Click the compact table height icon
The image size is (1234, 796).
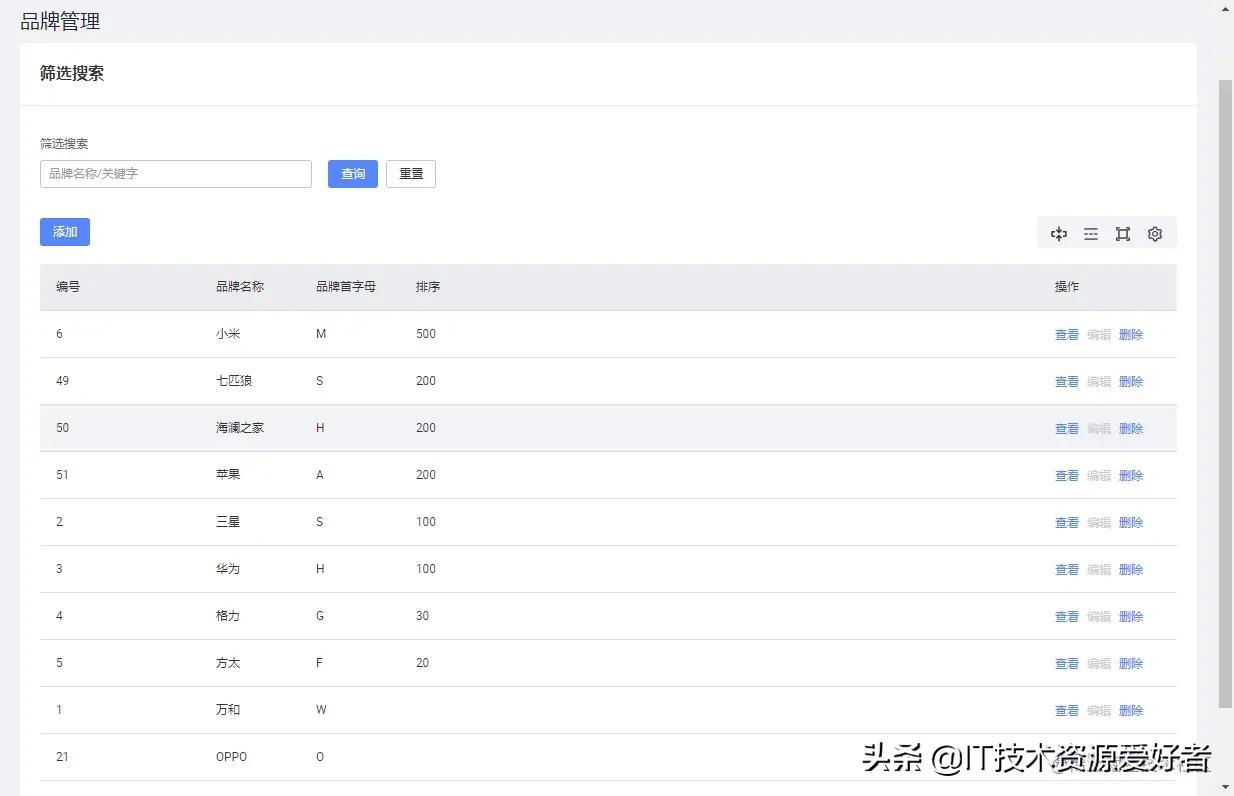[1059, 233]
